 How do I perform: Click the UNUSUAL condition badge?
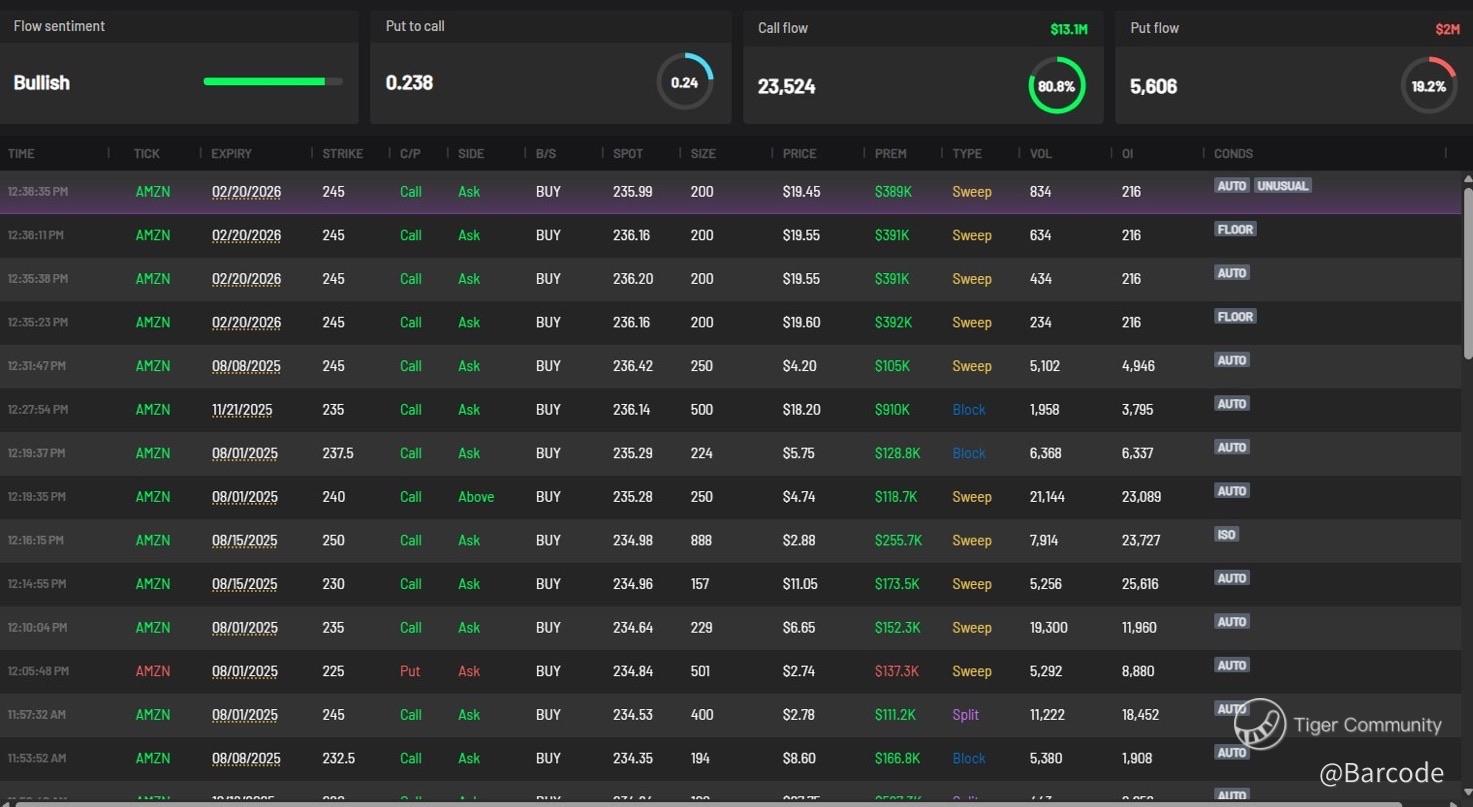1282,186
